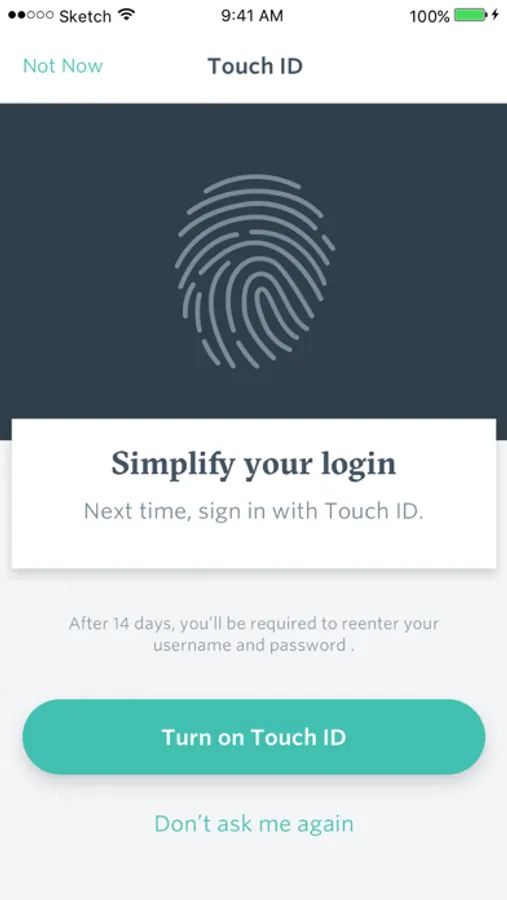
Task: Select Don't ask me again link
Action: pyautogui.click(x=254, y=824)
